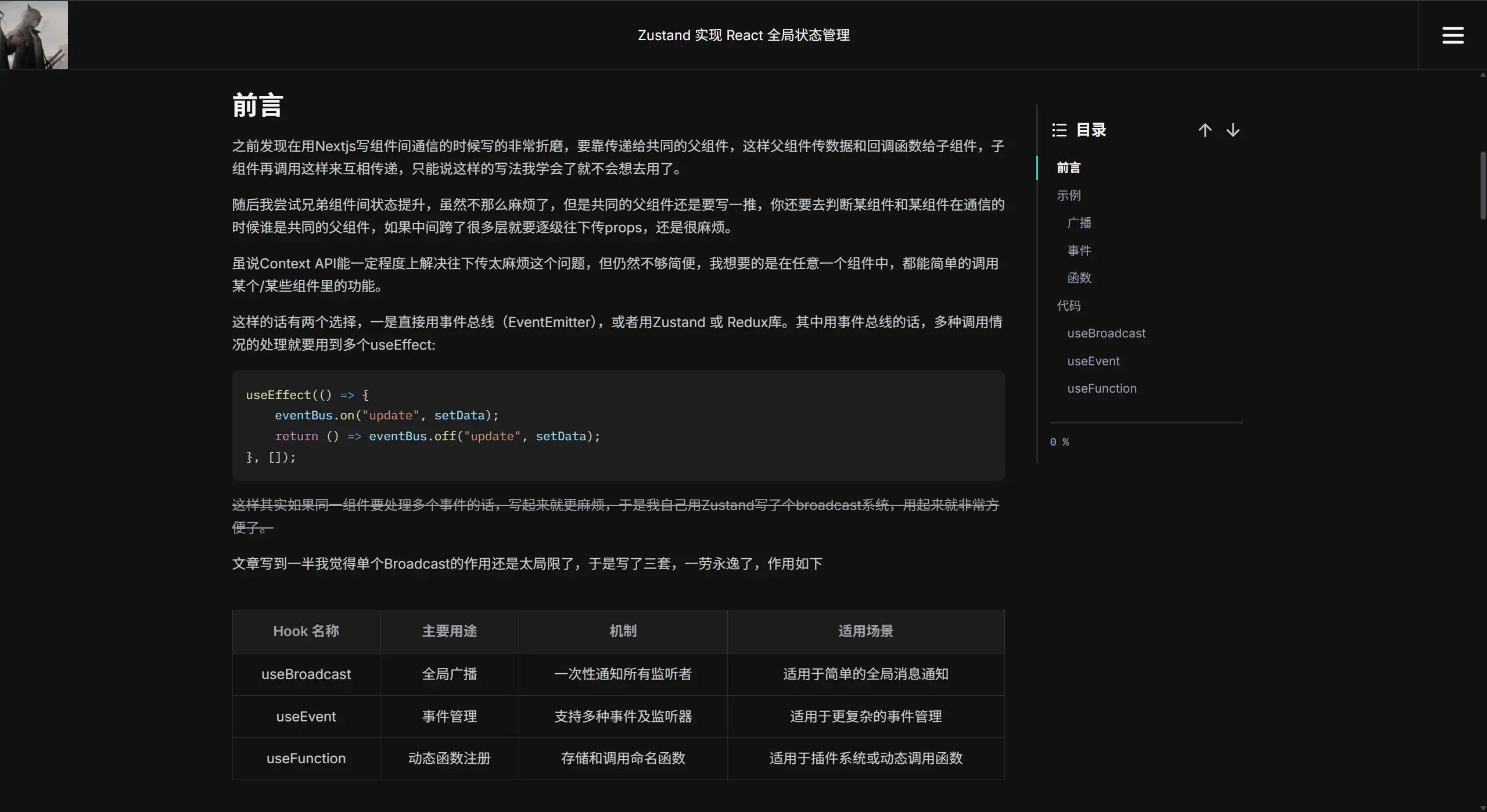1487x812 pixels.
Task: Select 事件 in the table of contents
Action: coord(1079,251)
